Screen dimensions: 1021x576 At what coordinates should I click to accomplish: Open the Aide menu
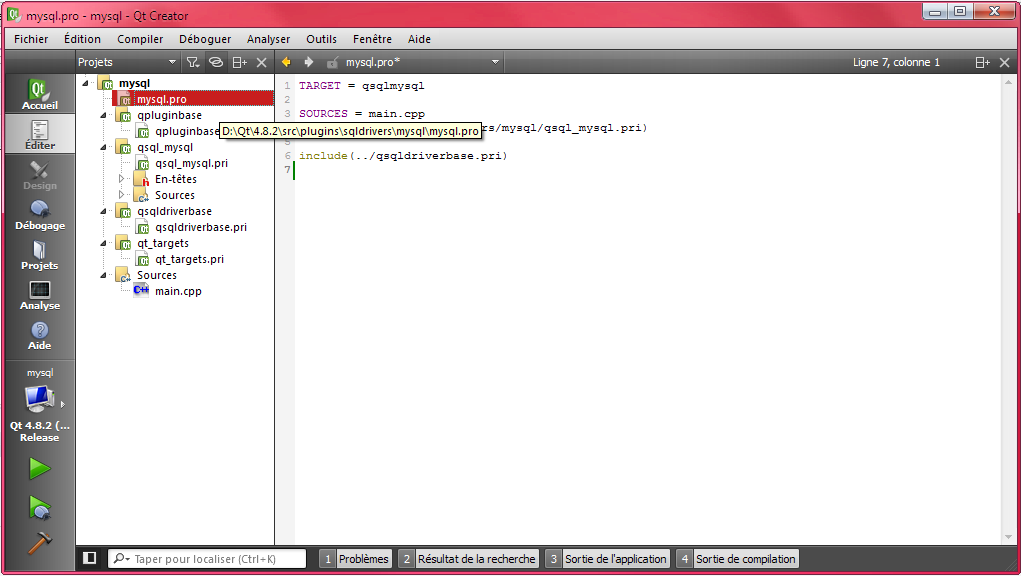pyautogui.click(x=419, y=39)
